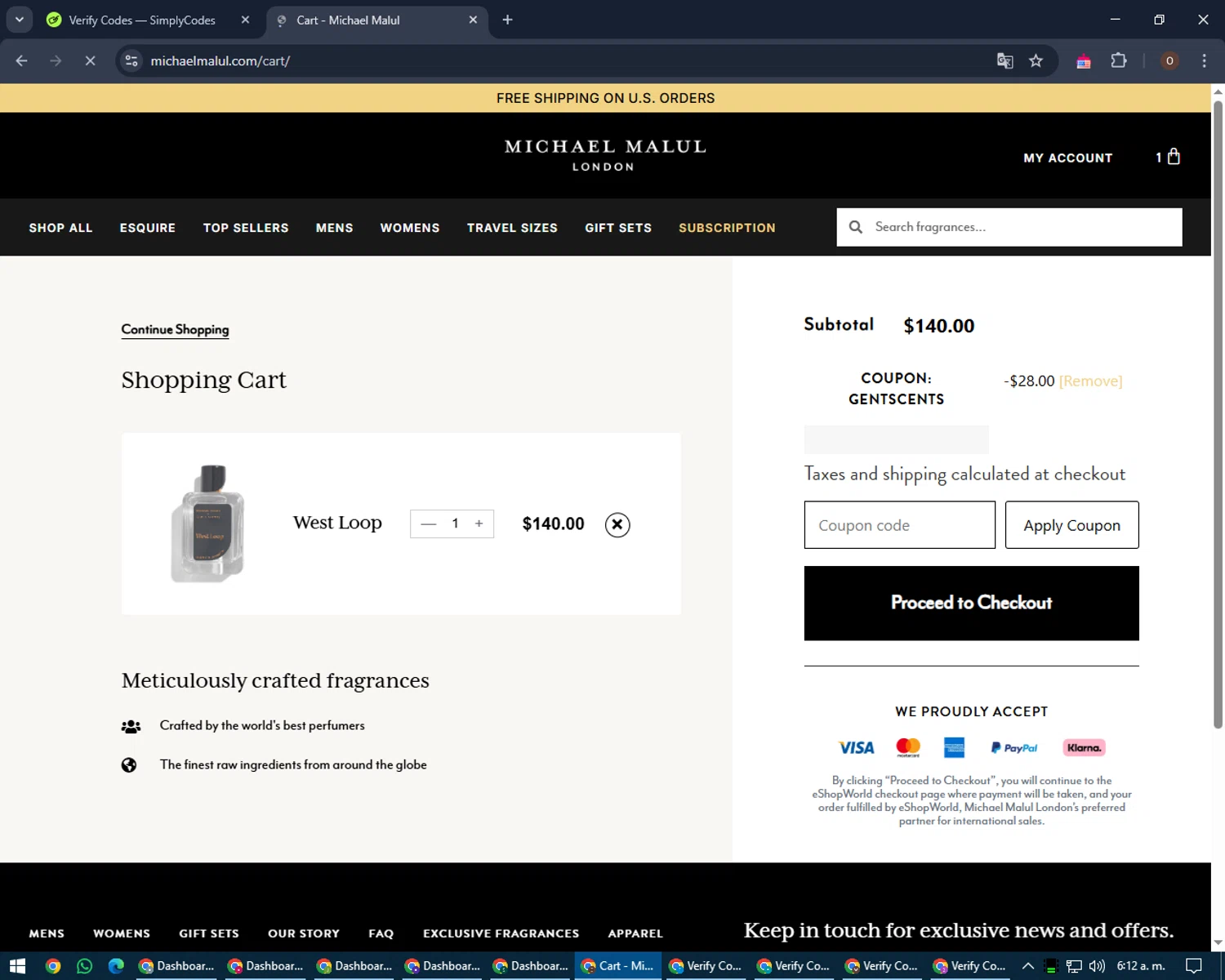Open a new browser tab
Viewport: 1225px width, 980px height.
(x=507, y=20)
